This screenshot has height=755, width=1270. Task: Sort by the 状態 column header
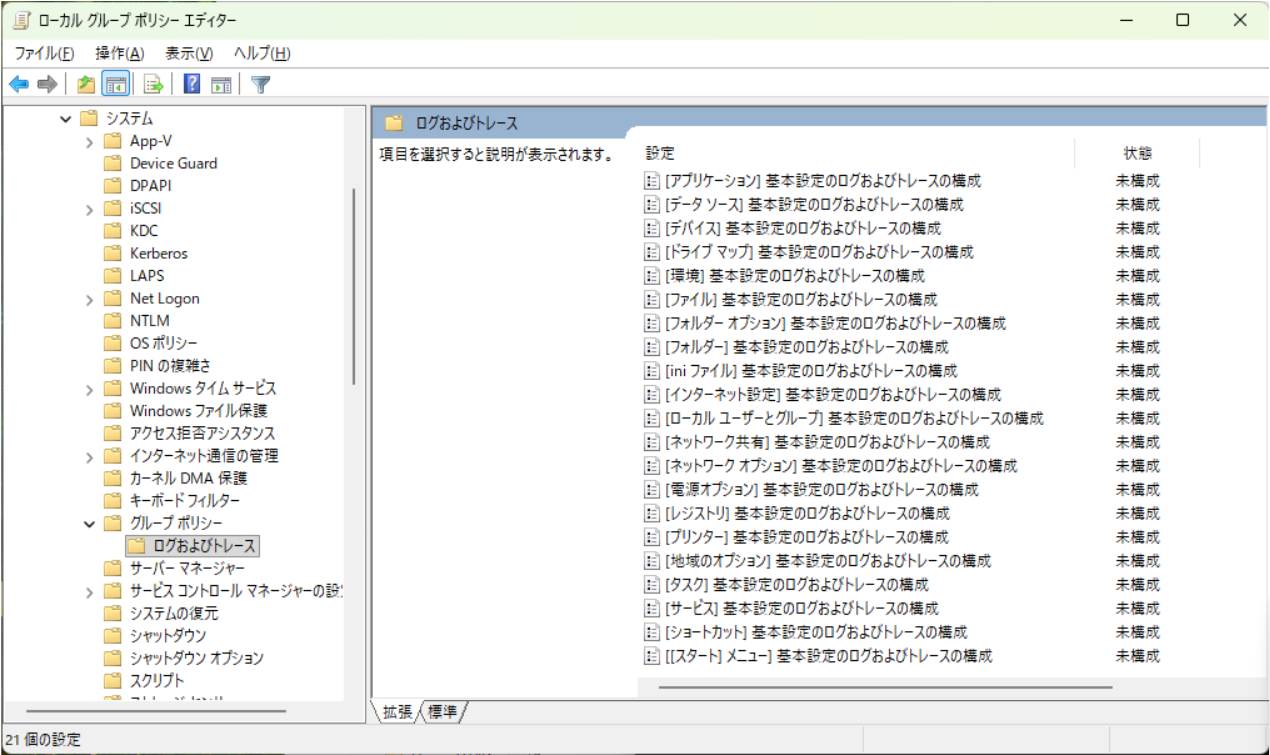(x=1137, y=153)
